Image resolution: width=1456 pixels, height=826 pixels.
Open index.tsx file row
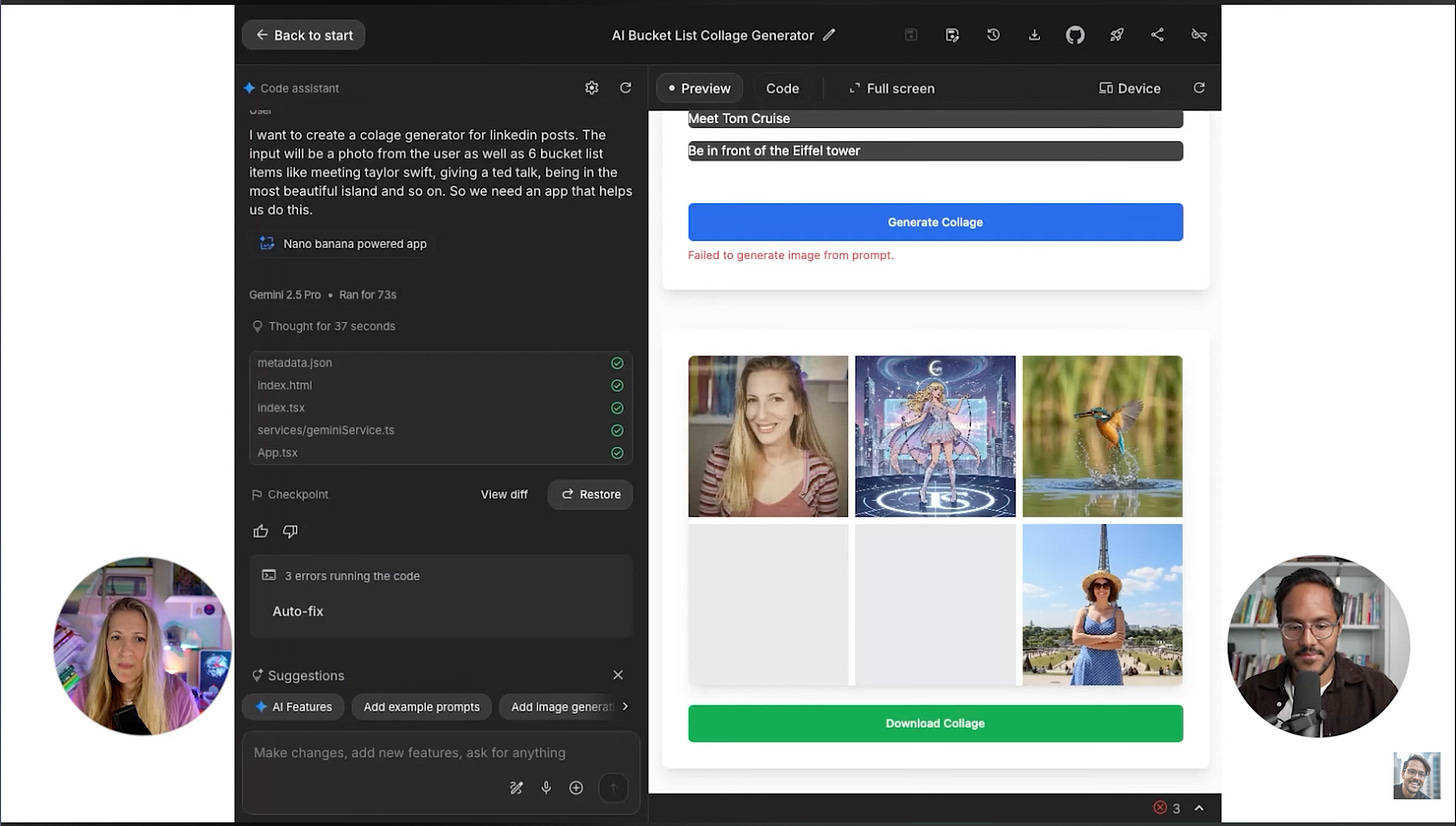(440, 408)
